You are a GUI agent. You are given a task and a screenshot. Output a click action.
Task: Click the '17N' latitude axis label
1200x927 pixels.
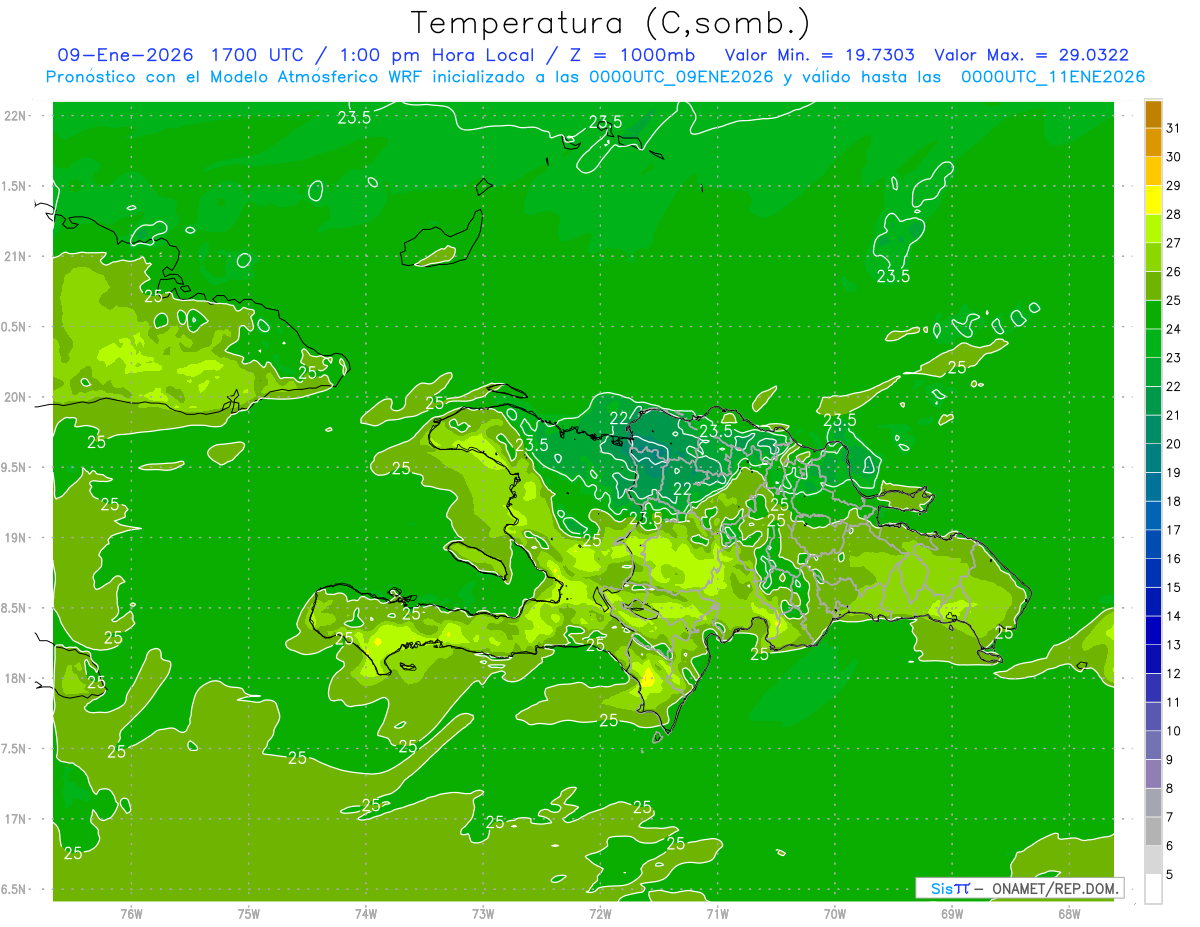coord(15,819)
